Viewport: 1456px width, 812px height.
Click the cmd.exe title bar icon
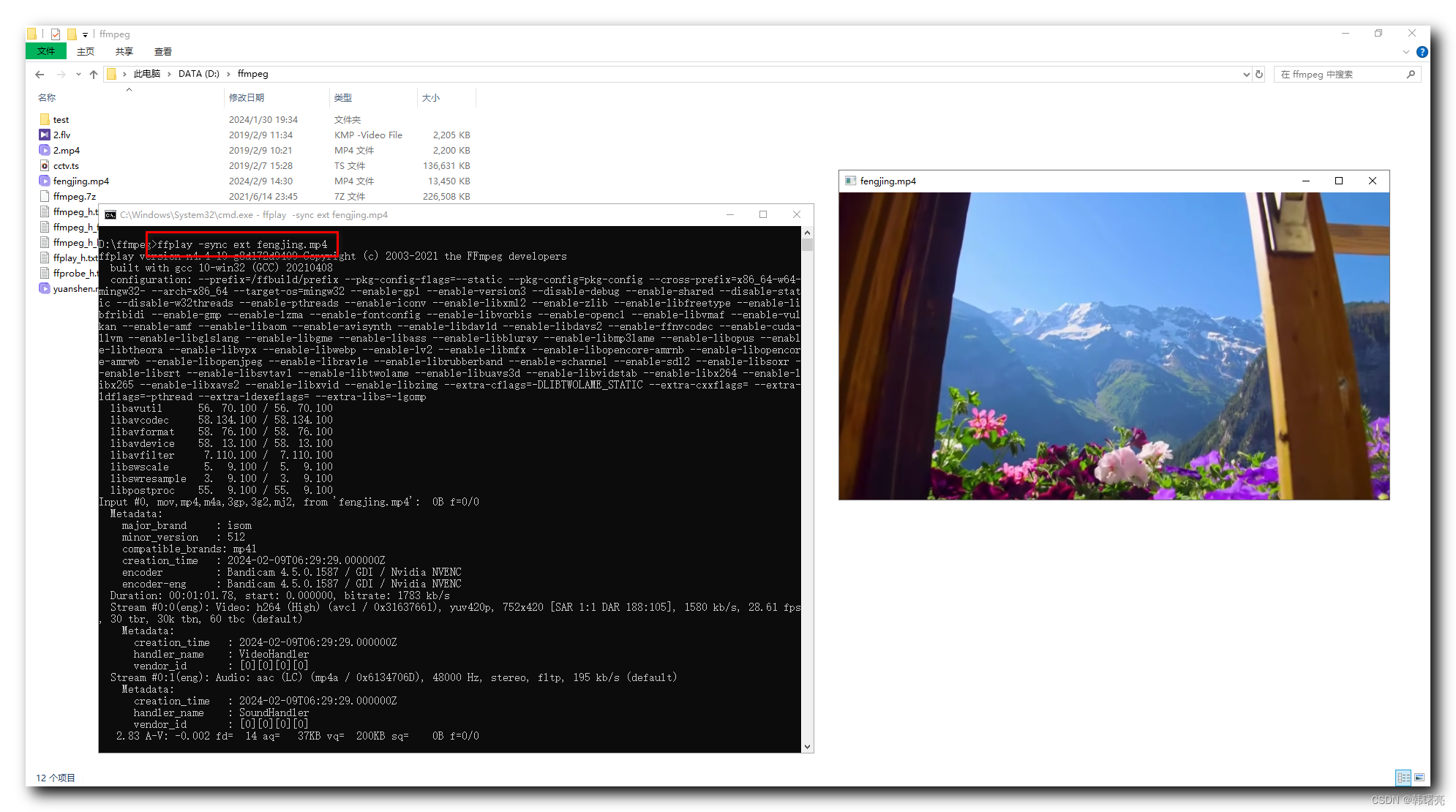[x=110, y=214]
